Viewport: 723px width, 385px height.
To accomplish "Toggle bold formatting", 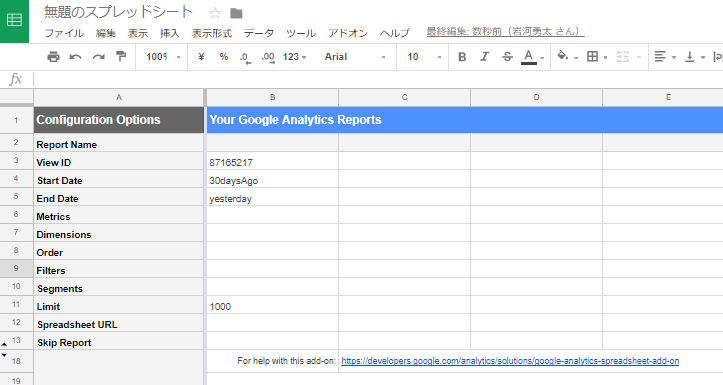I will click(x=462, y=57).
